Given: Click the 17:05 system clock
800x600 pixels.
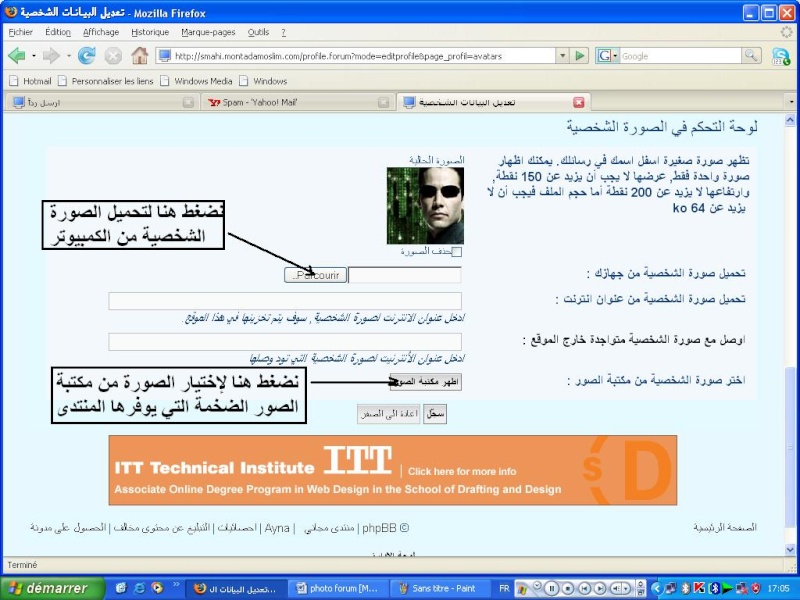Looking at the screenshot, I should pyautogui.click(x=779, y=588).
